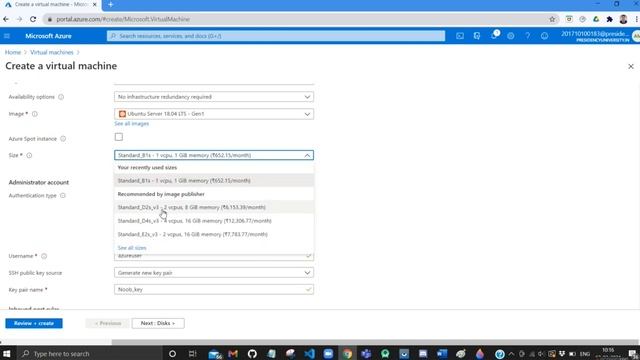Close the Create a virtual machine blade
The image size is (640, 360).
tap(631, 66)
